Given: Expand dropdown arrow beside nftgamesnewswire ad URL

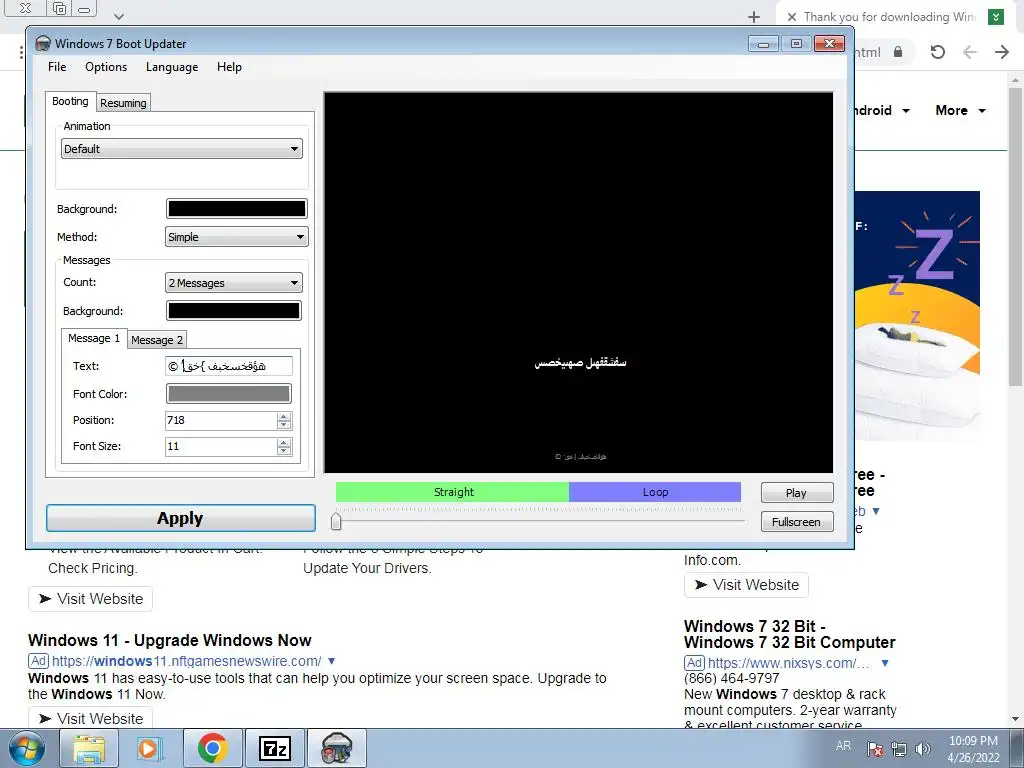Looking at the screenshot, I should pos(332,661).
